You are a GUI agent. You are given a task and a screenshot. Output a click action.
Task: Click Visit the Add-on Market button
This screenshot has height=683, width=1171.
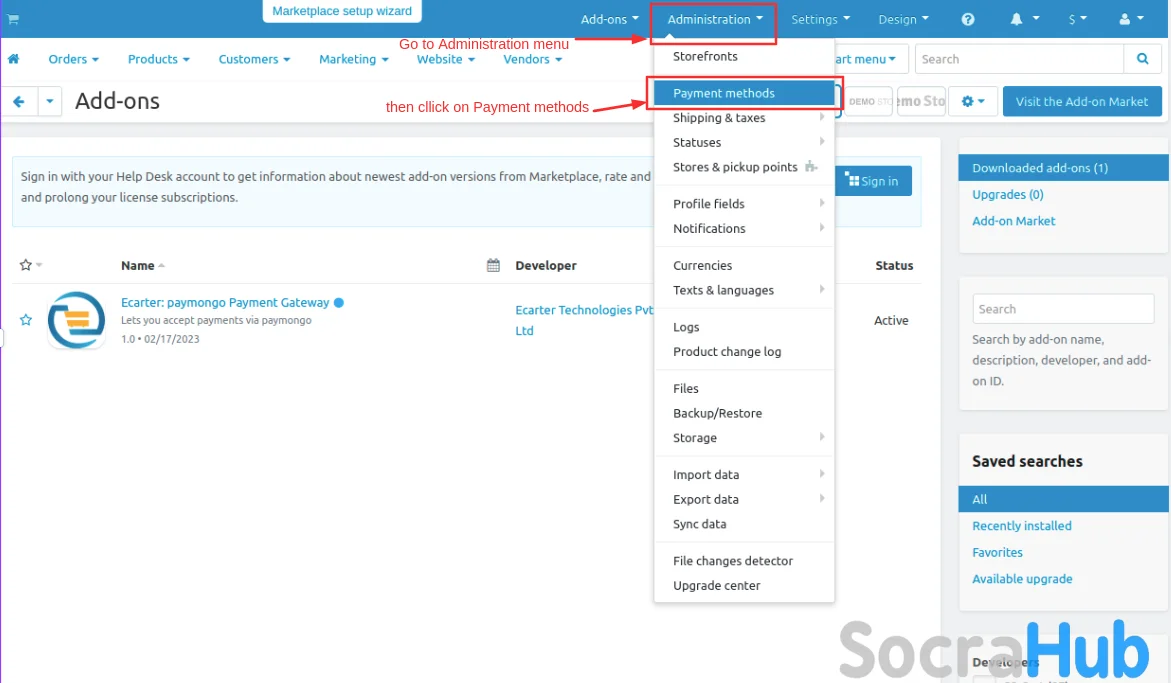coord(1081,101)
